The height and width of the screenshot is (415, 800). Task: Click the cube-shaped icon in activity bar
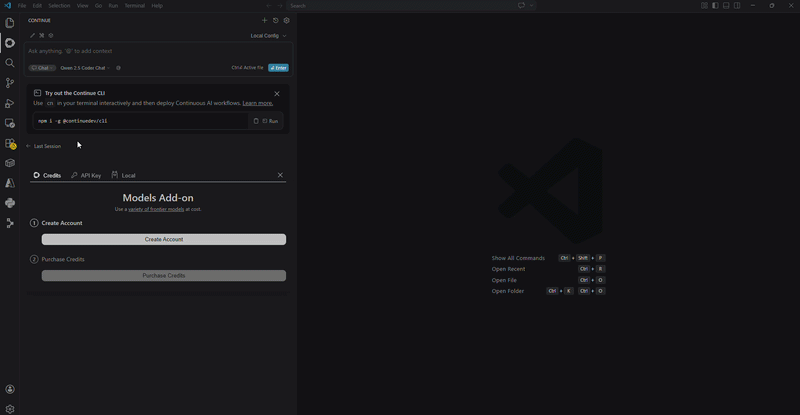click(10, 163)
